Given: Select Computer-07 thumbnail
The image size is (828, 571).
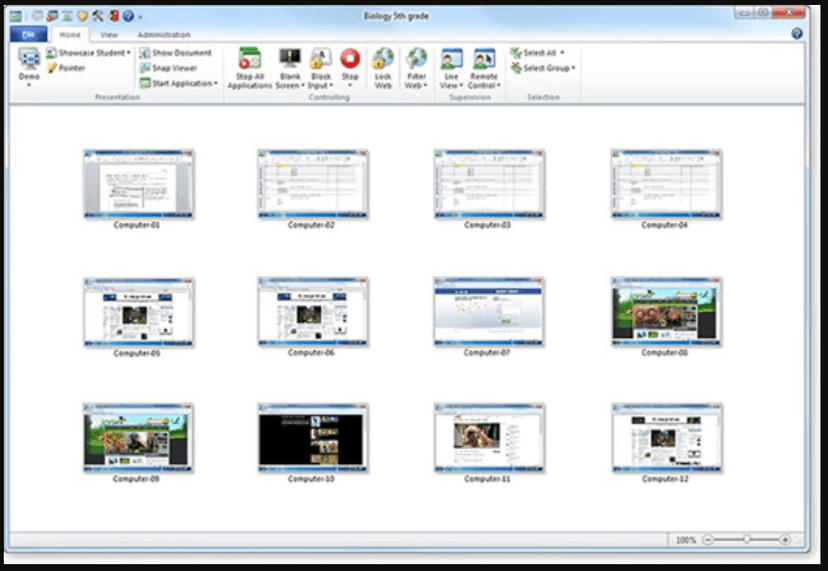Looking at the screenshot, I should click(x=489, y=312).
